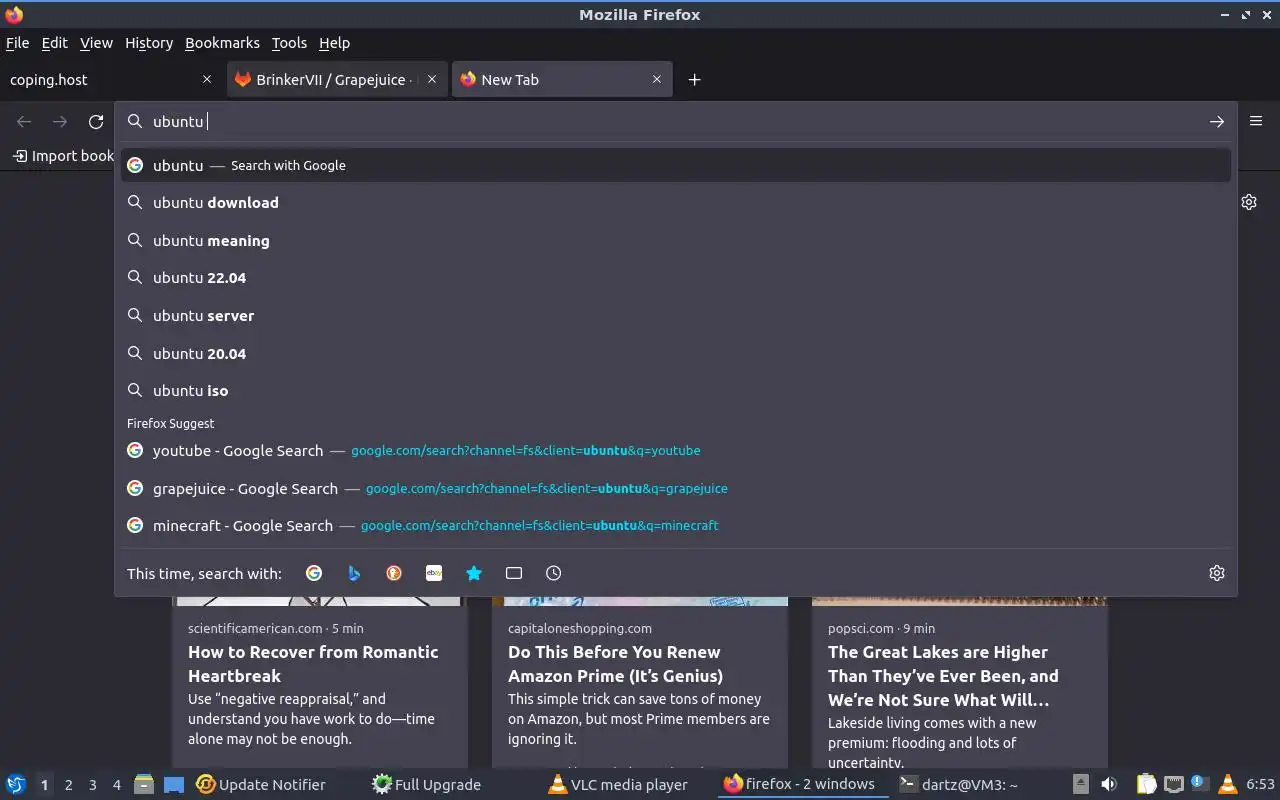Image resolution: width=1280 pixels, height=800 pixels.
Task: Switch to virtual desktop 3
Action: click(x=92, y=785)
